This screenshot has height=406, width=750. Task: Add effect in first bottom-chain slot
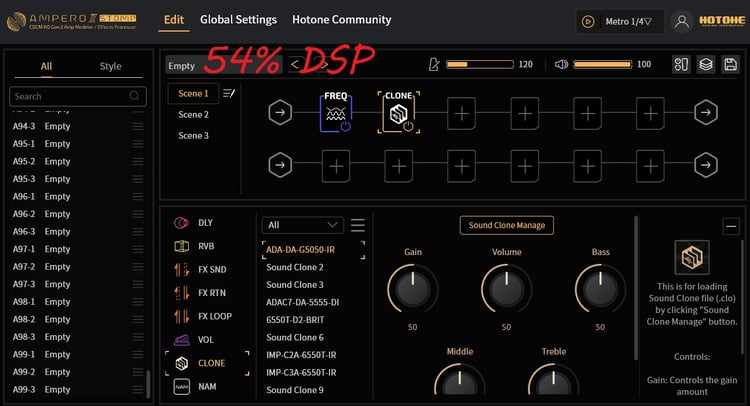click(336, 166)
